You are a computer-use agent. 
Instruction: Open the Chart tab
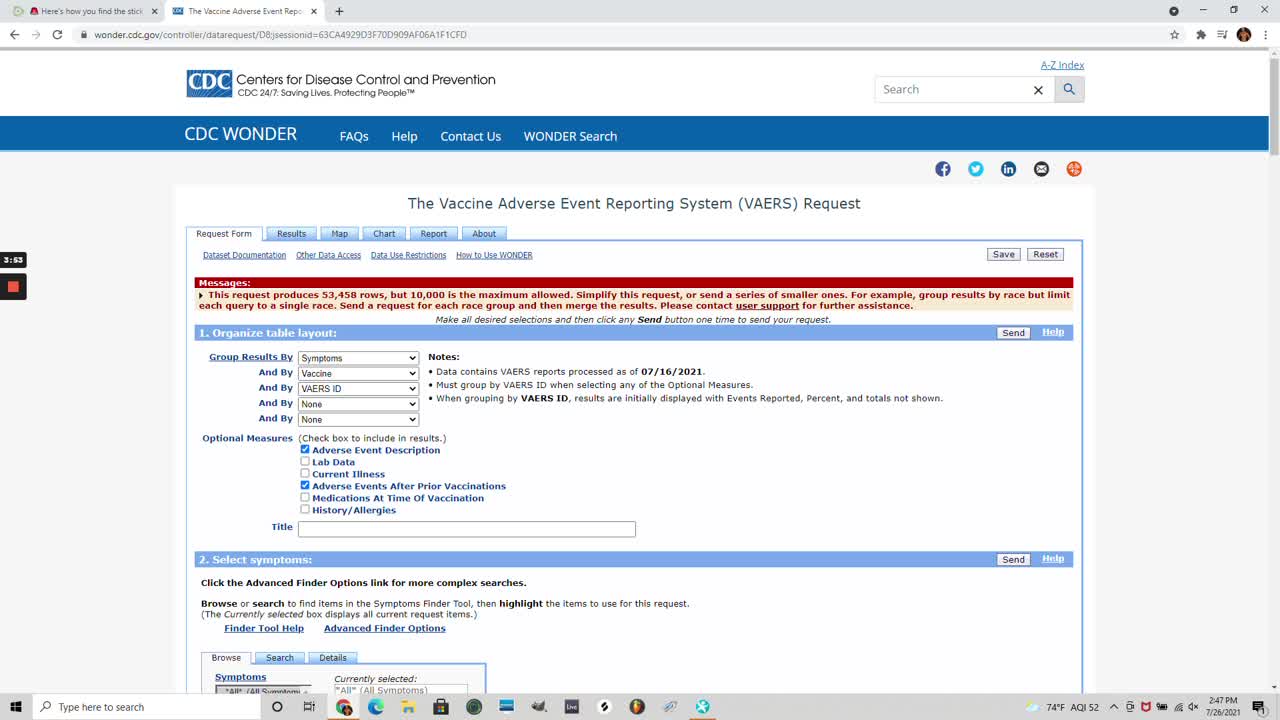click(384, 234)
